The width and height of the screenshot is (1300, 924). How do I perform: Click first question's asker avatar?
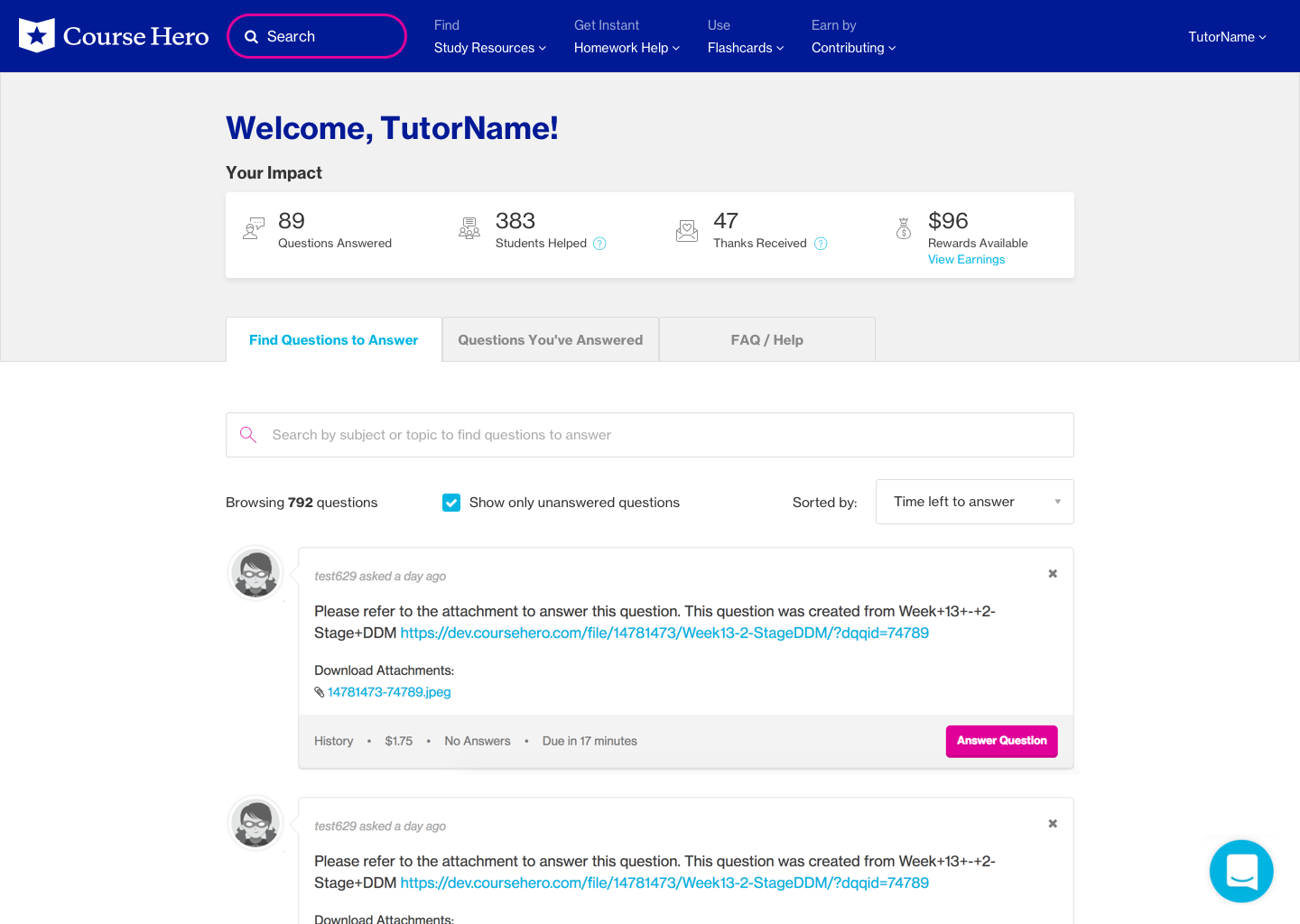tap(256, 573)
